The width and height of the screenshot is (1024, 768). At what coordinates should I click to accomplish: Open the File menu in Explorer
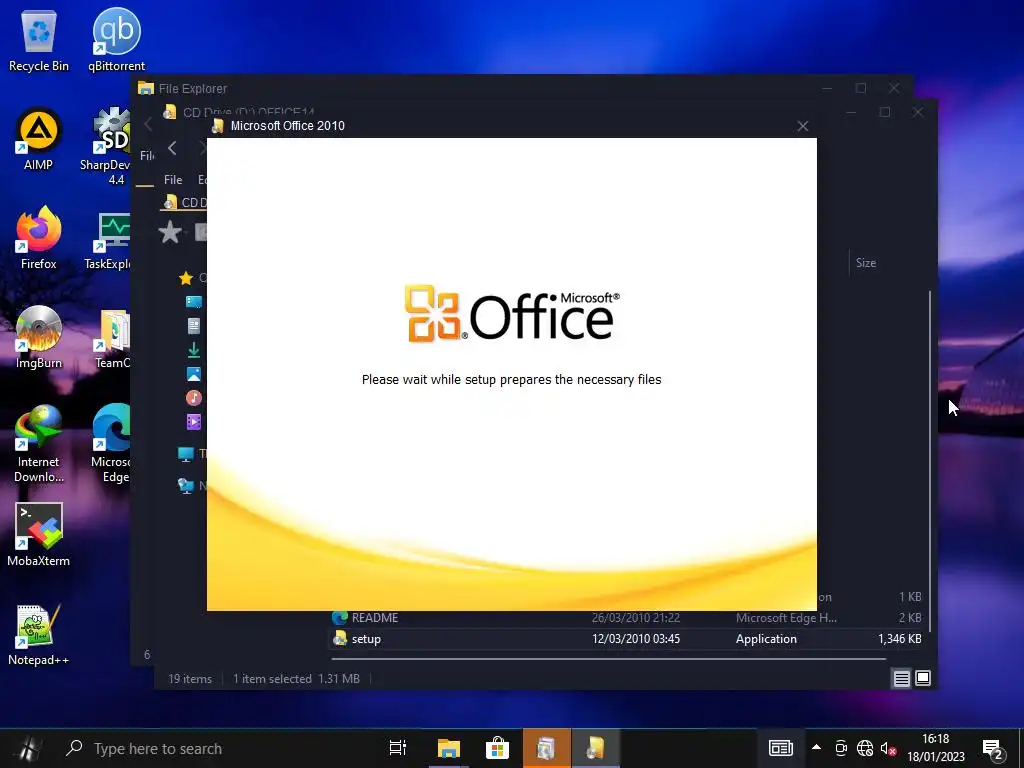[173, 180]
